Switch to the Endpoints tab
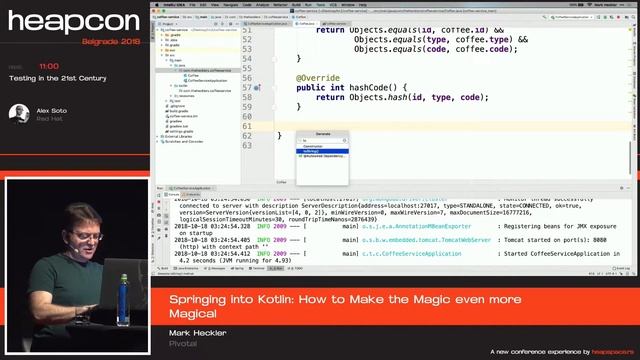 pos(191,195)
